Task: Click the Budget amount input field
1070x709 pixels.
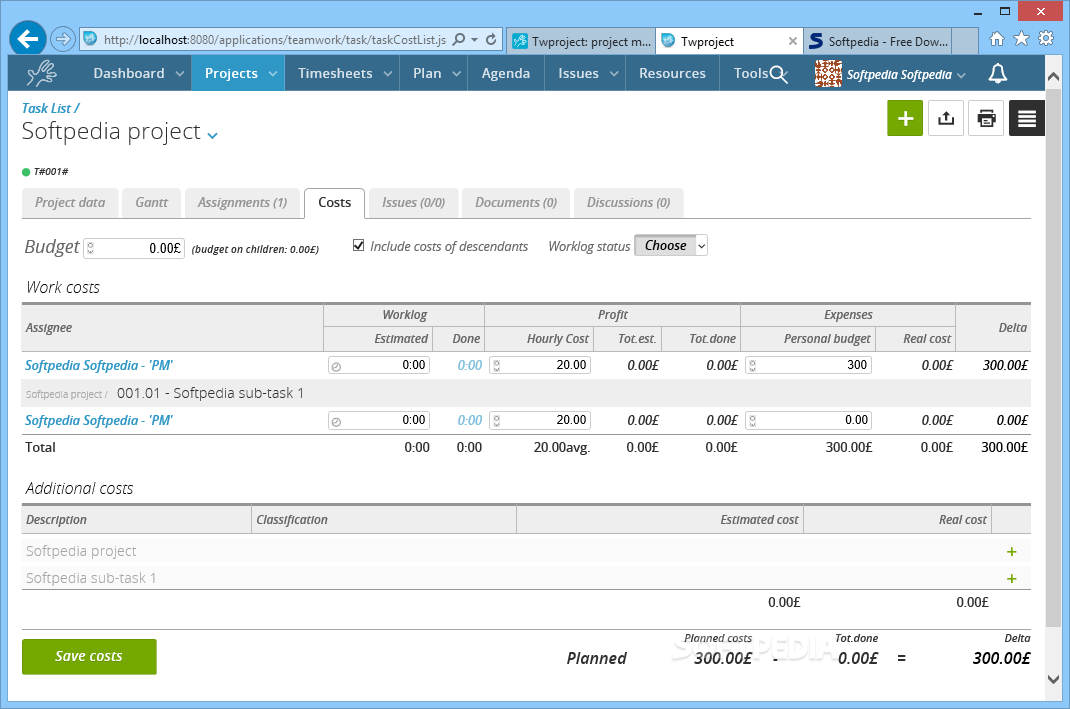Action: 134,248
